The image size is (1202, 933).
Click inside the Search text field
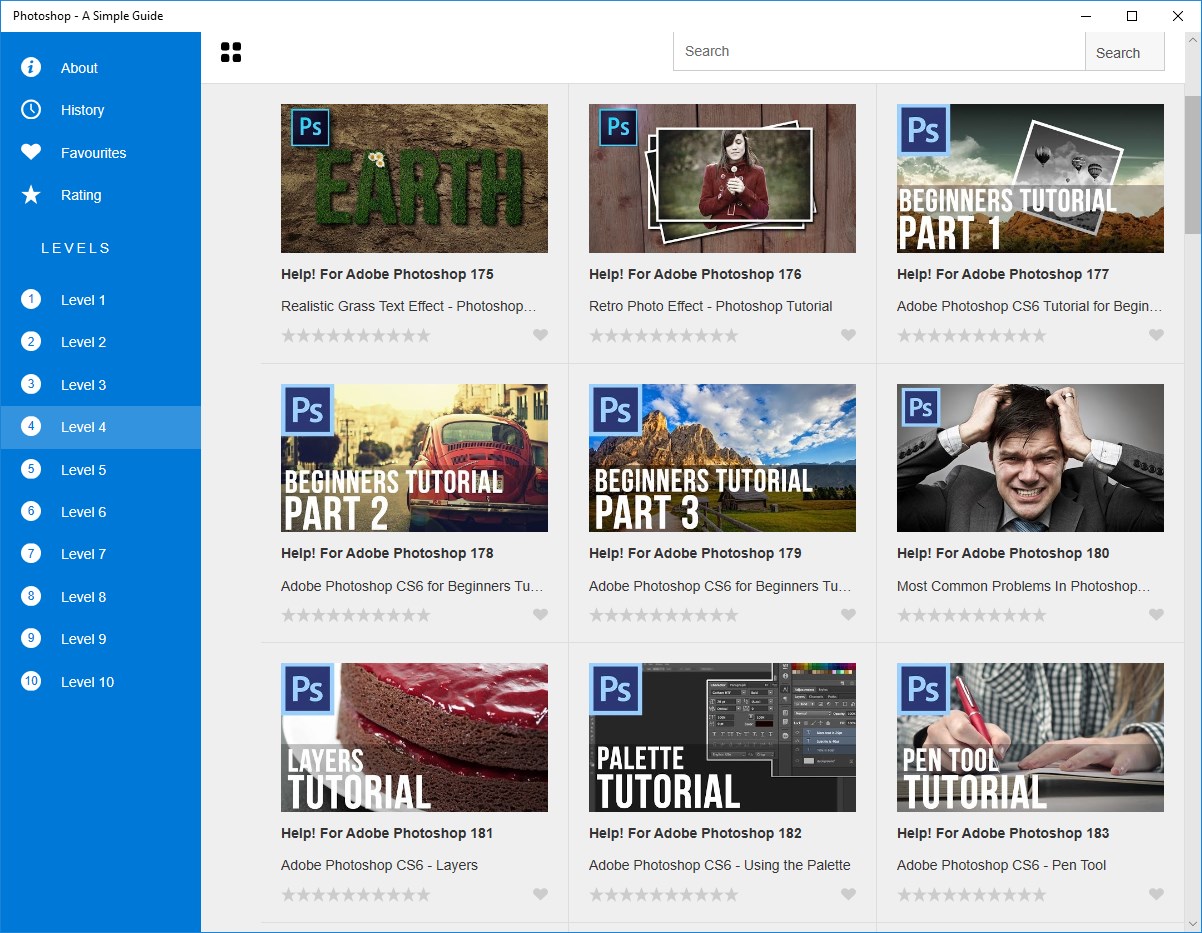[x=879, y=52]
